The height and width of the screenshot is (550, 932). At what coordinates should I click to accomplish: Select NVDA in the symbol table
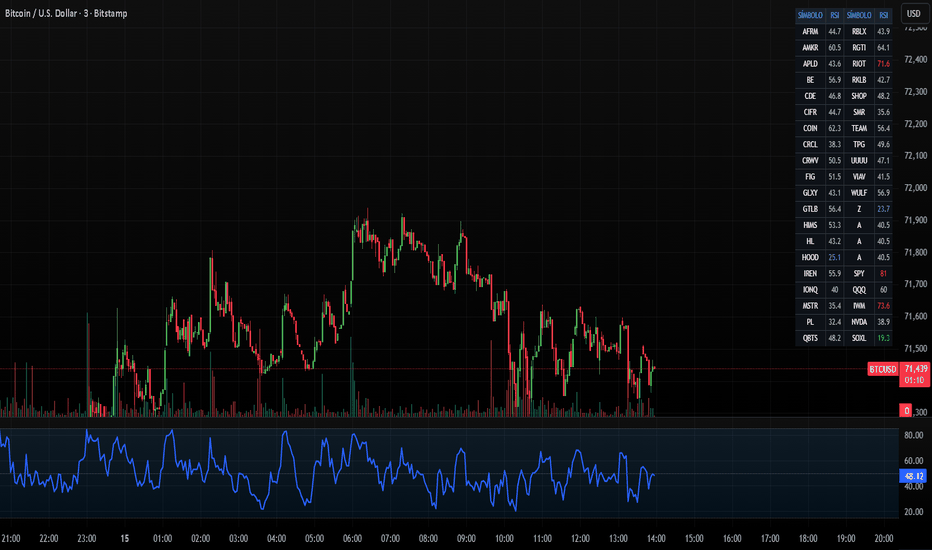(859, 322)
